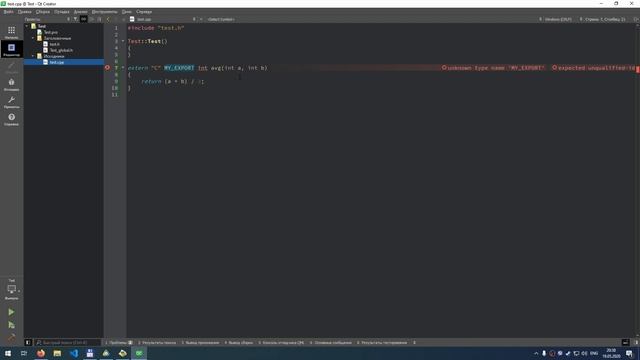Open the Select Symbol dropdown

(221, 19)
